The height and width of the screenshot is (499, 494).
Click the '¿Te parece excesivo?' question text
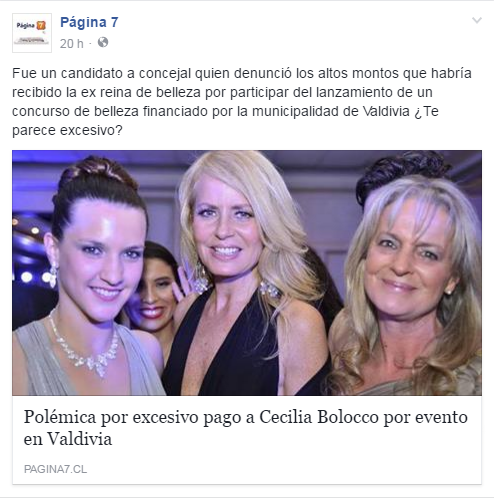(225, 121)
